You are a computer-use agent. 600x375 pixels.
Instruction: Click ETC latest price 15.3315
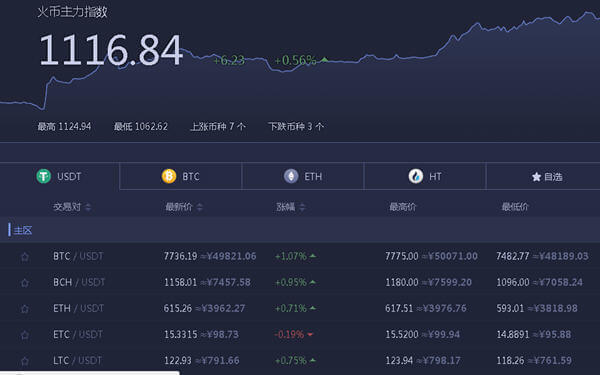tap(181, 334)
